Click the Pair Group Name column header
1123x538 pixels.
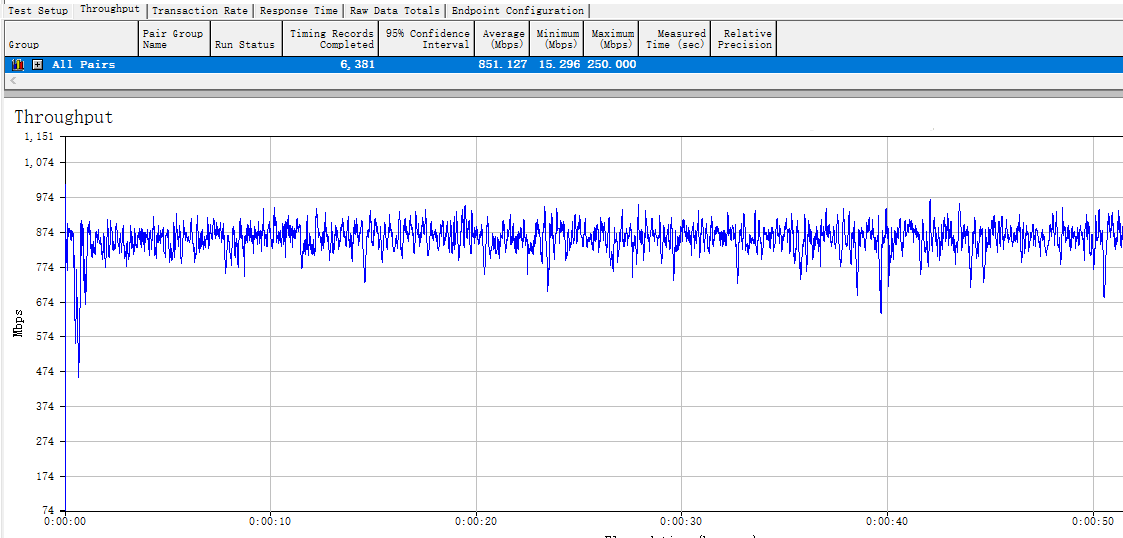(x=173, y=39)
